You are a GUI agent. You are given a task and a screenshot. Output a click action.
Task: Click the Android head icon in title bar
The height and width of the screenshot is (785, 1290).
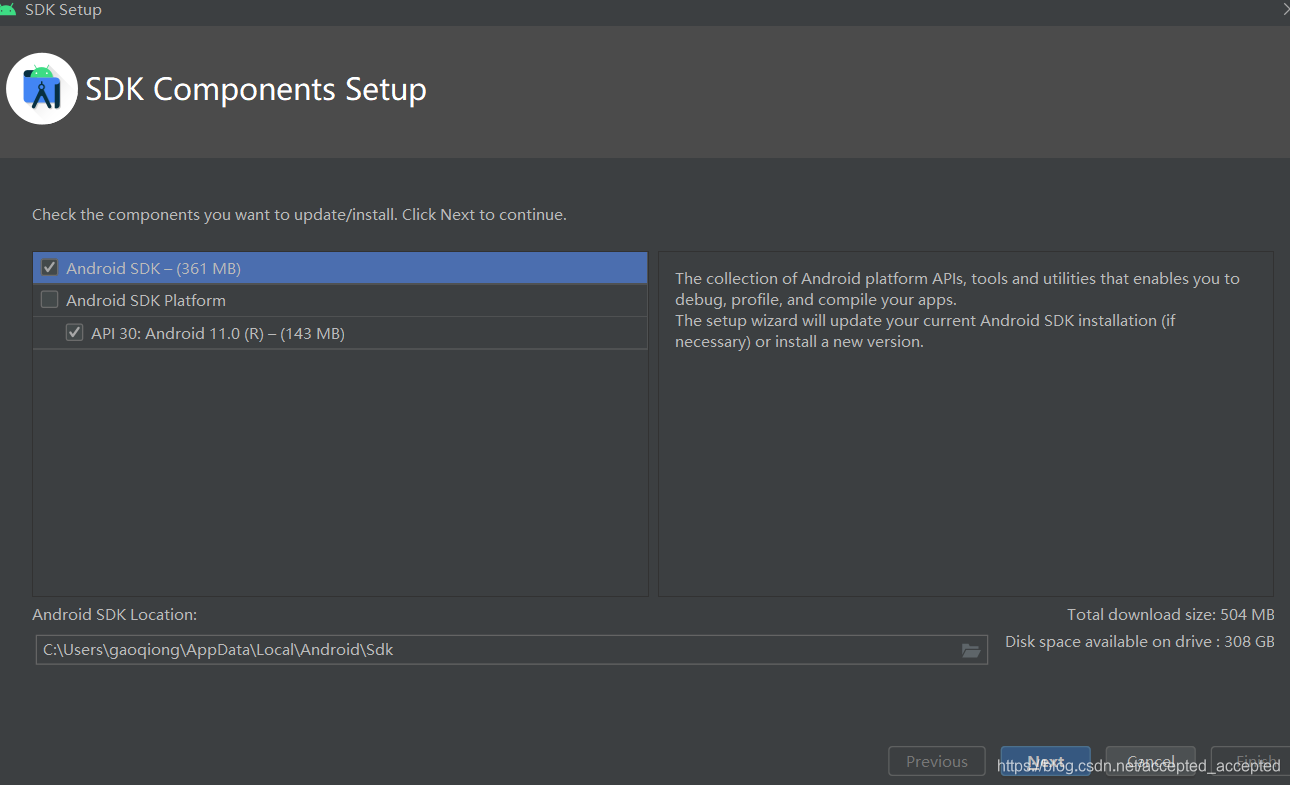point(7,10)
